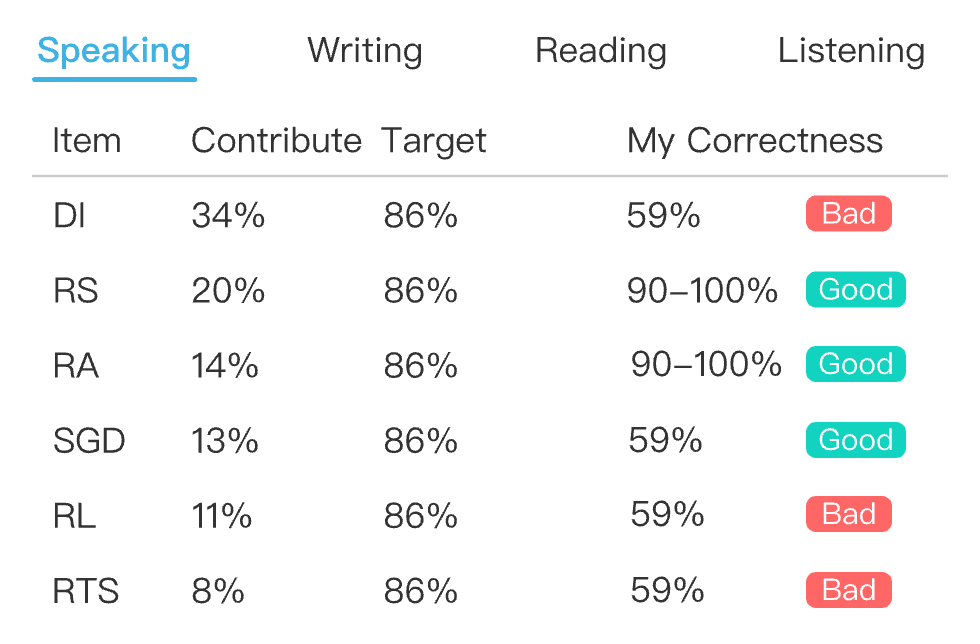Click the Bad badge on the DI row
This screenshot has width=980, height=644.
click(x=848, y=213)
